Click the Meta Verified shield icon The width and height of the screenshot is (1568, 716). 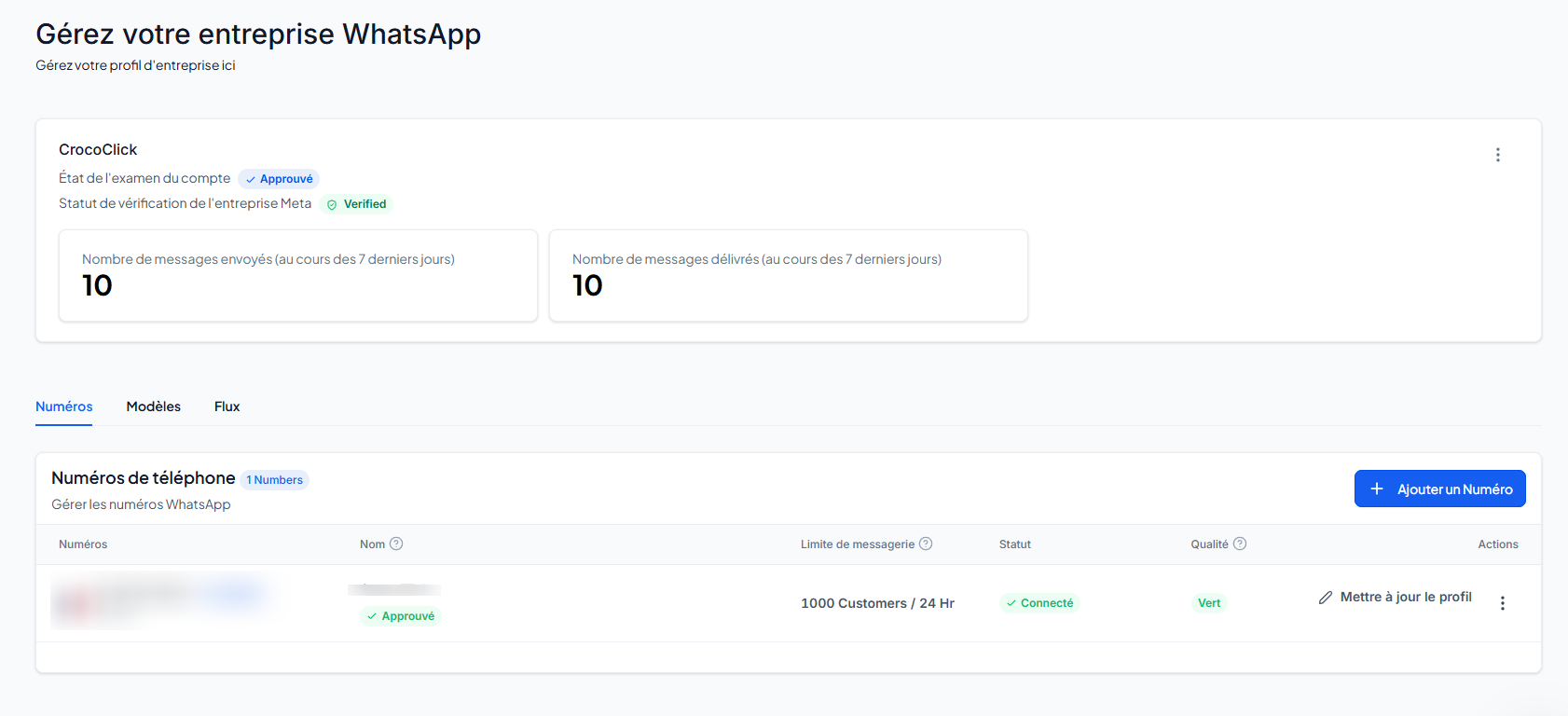coord(332,205)
